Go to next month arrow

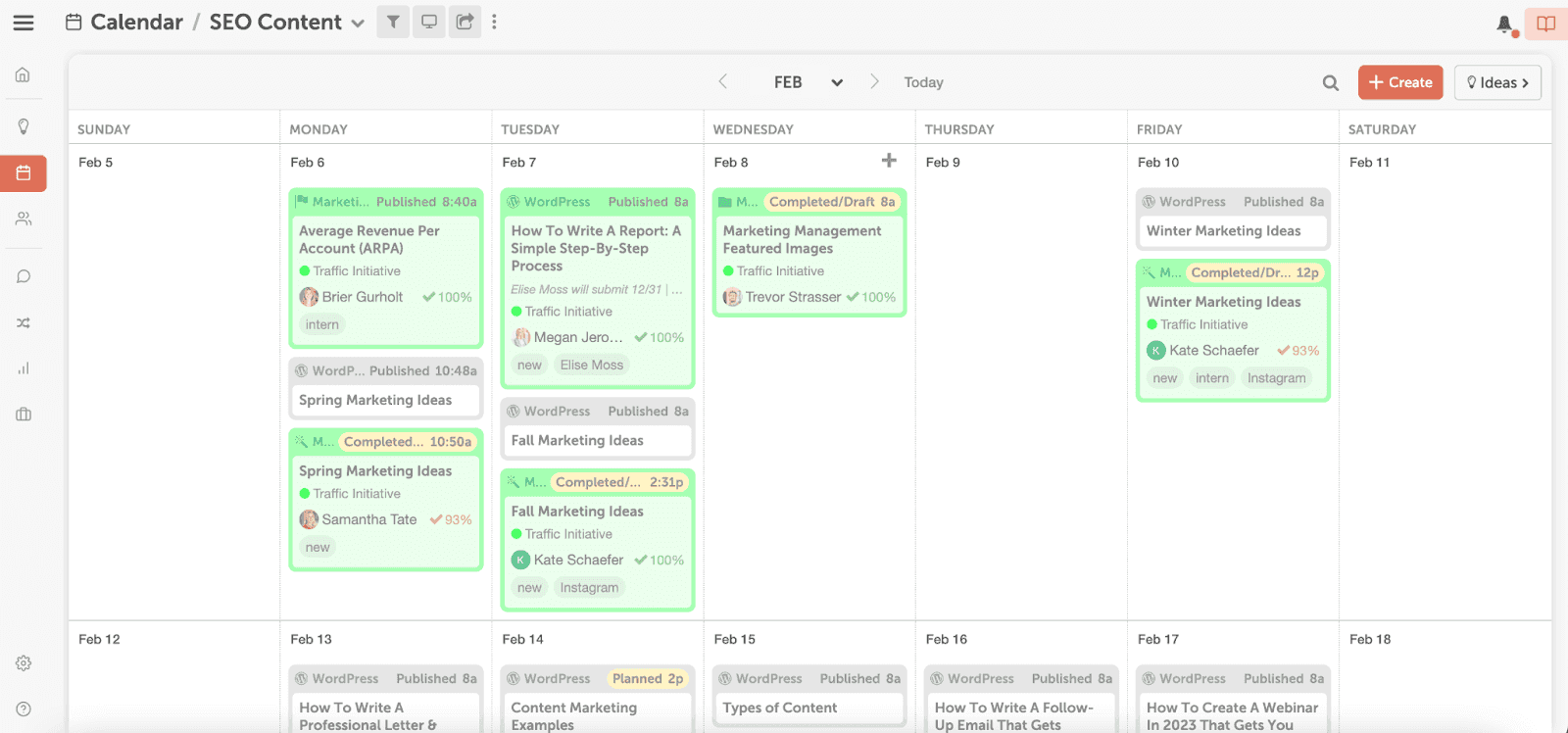874,82
